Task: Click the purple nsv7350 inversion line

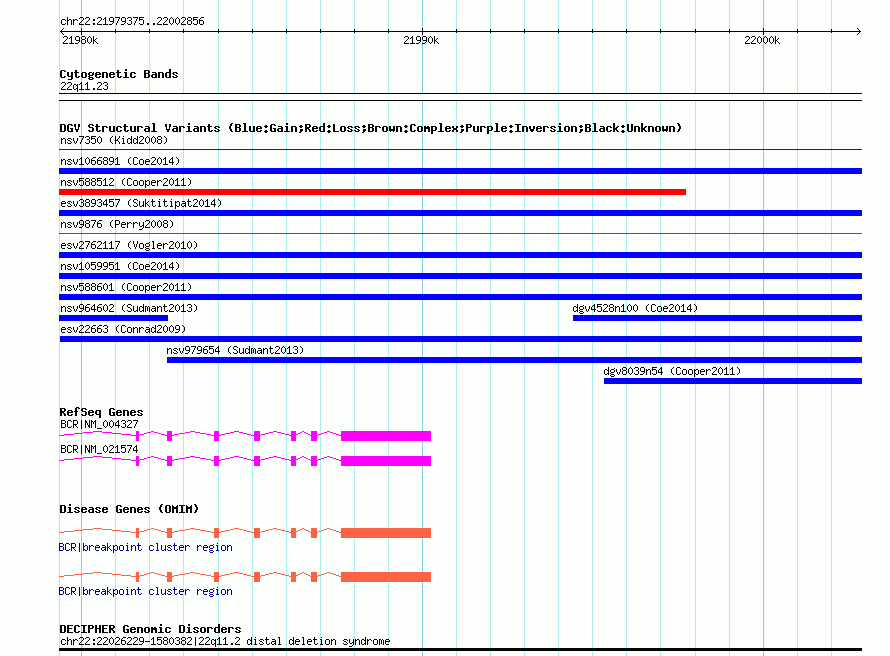Action: (460, 150)
